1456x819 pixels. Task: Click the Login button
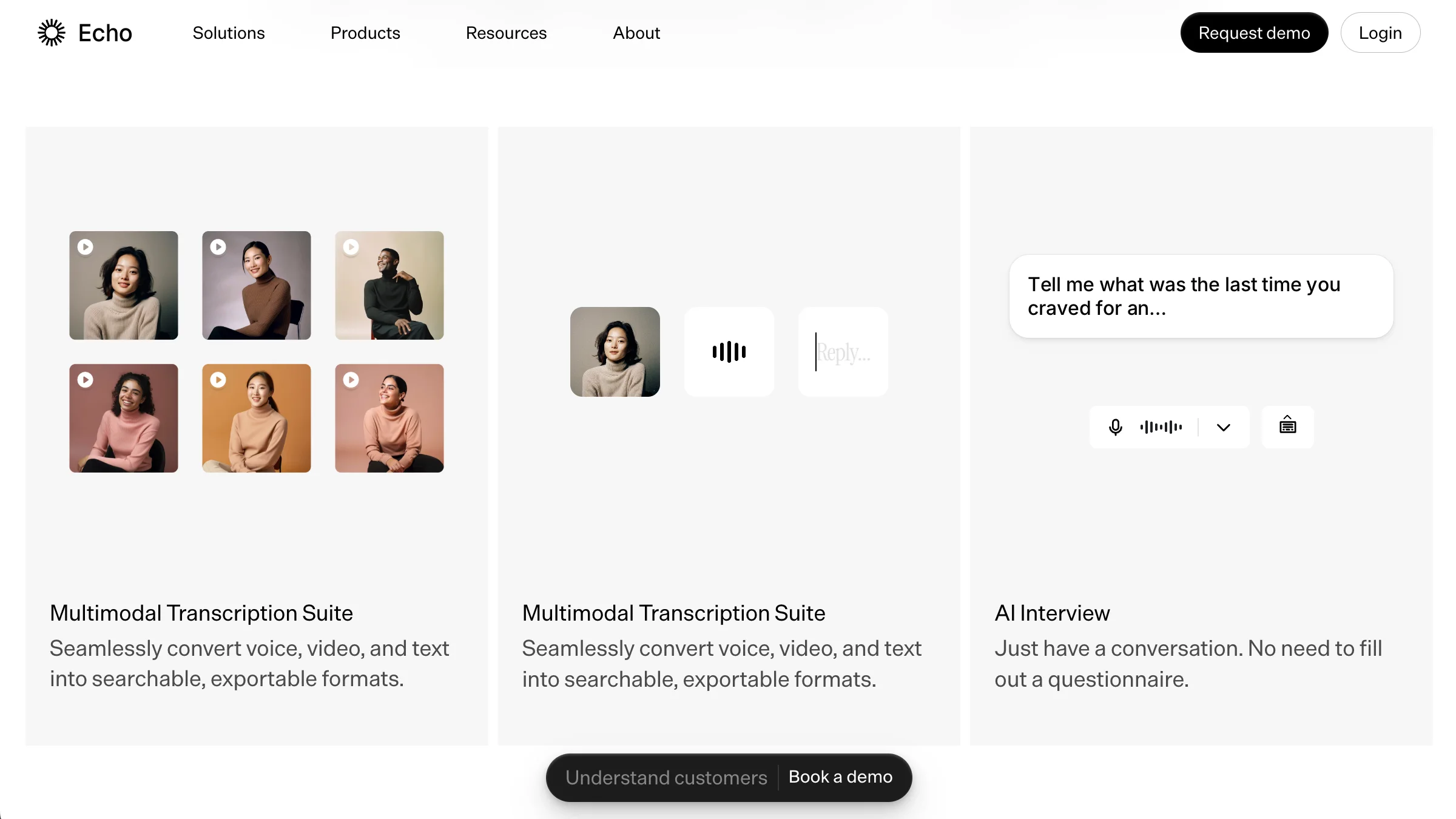coord(1380,33)
